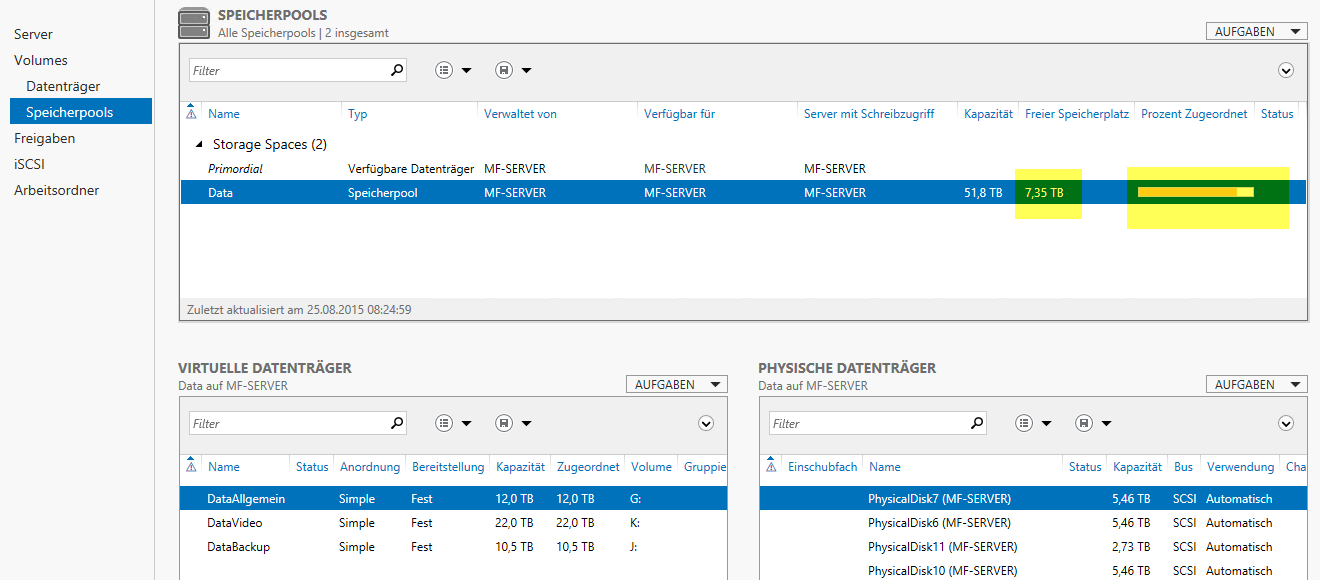
Task: Sort Speicherpools by Prozent Zugeordnet column
Action: tap(1194, 114)
